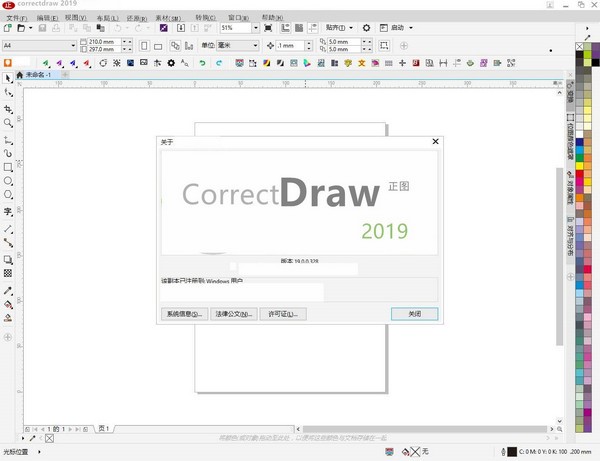Expand the Open folder dropdown arrow
This screenshot has width=600, height=461.
pyautogui.click(x=31, y=28)
